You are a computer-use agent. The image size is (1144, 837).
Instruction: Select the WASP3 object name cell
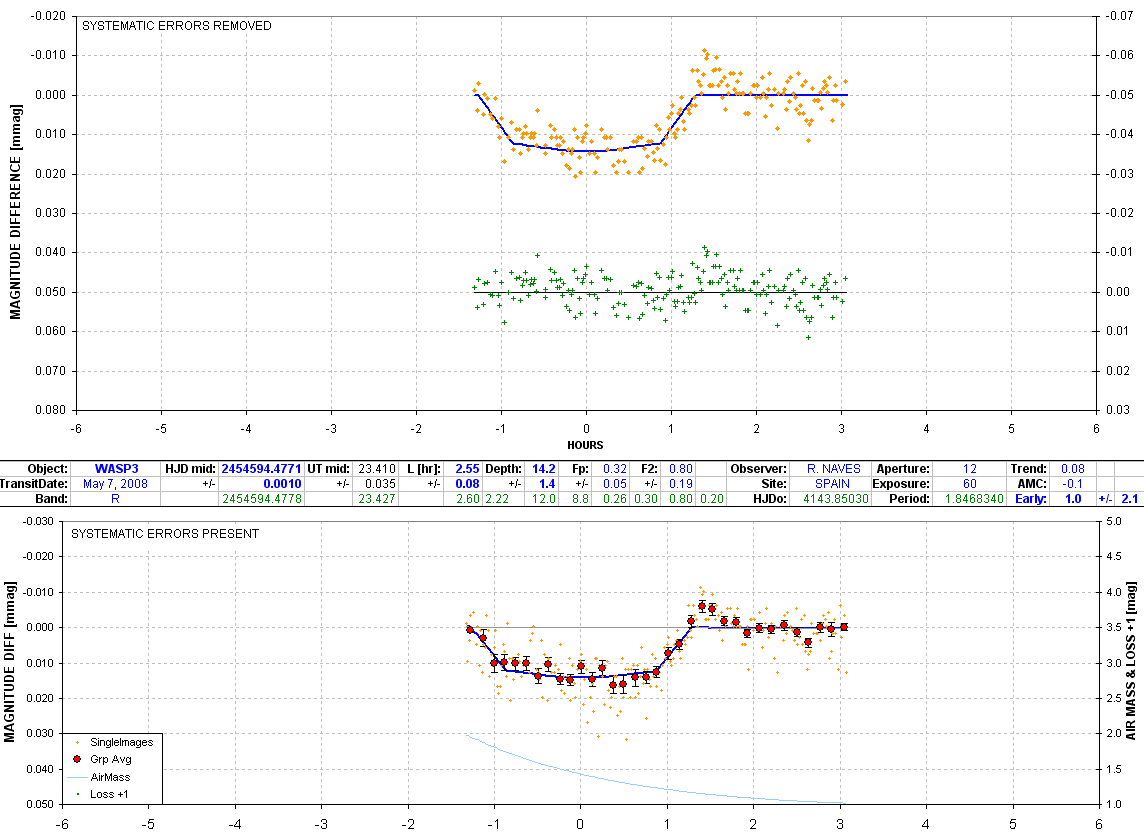[112, 468]
